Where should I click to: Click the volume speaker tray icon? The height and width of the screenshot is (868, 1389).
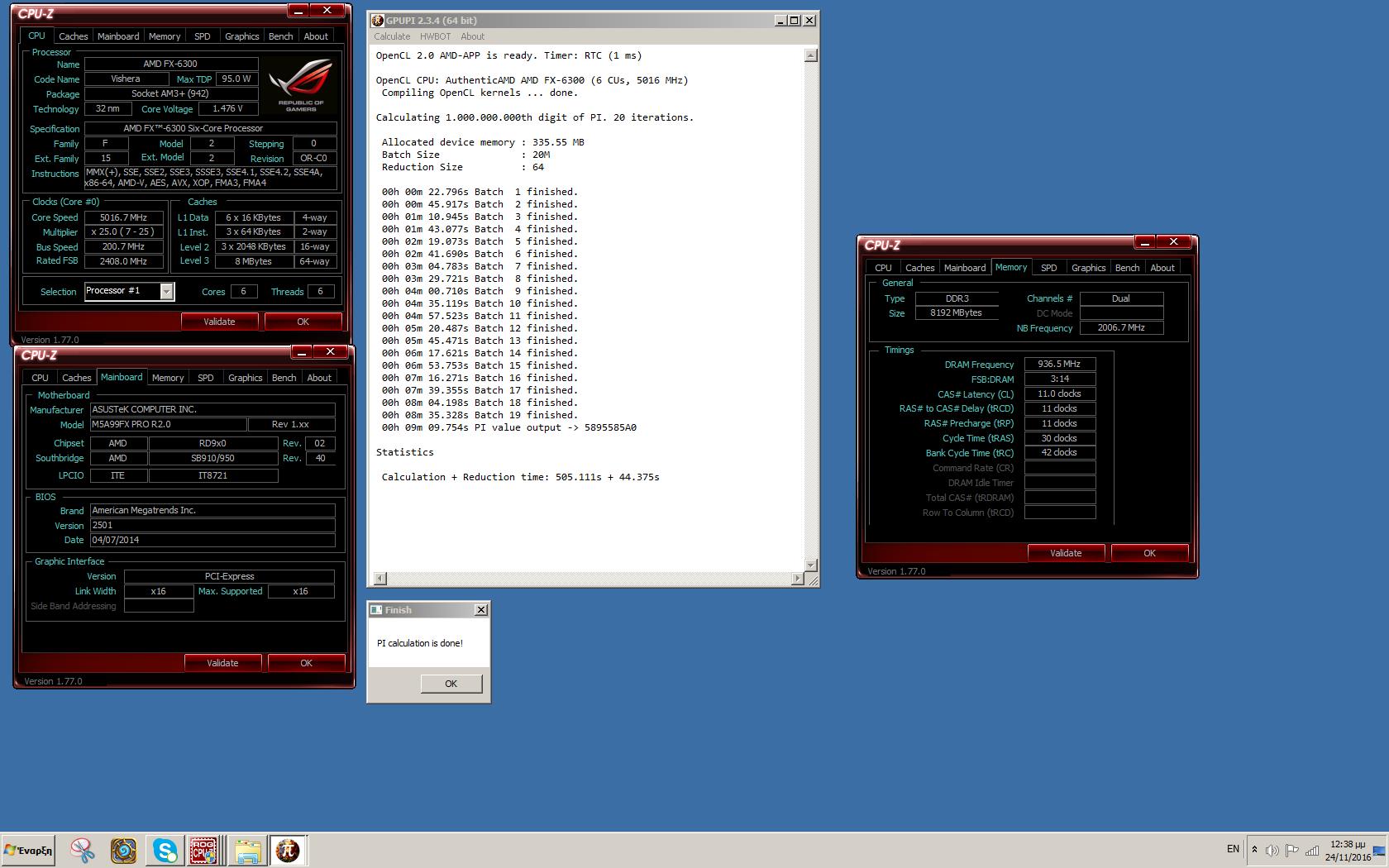coord(1272,850)
